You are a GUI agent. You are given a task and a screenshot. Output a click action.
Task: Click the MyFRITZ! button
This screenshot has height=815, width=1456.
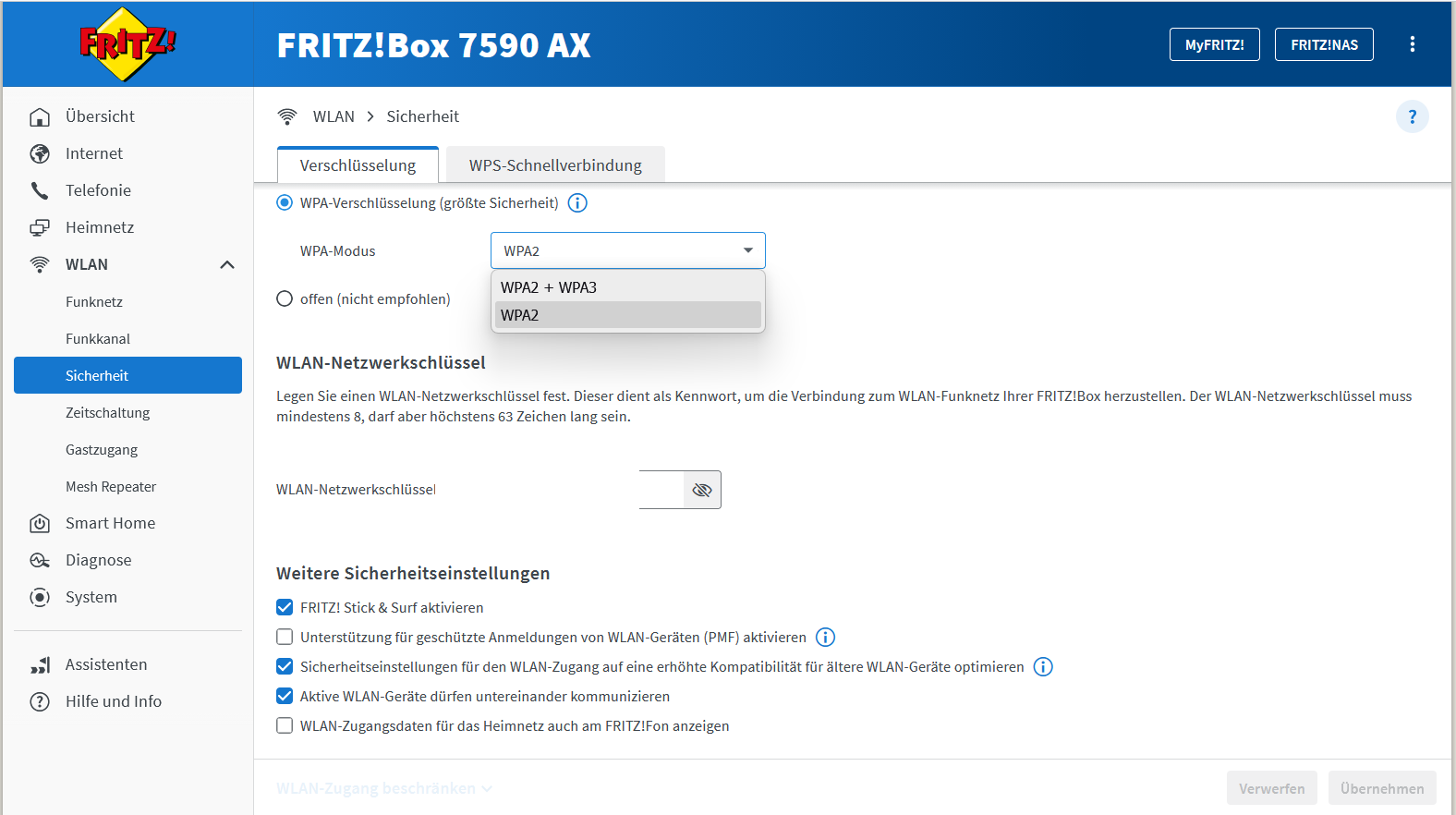(1215, 44)
